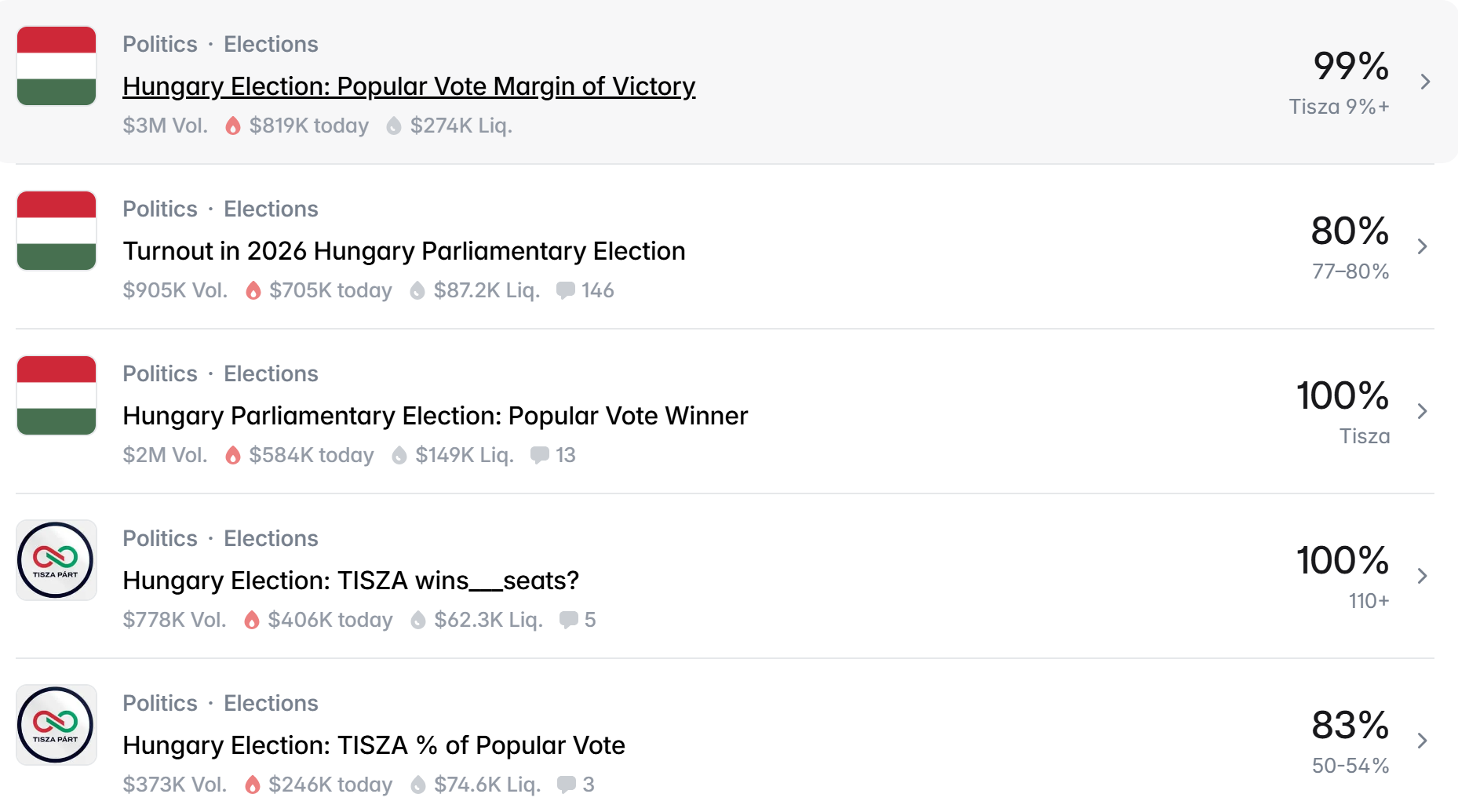Open chevron arrow beside 80% turnout odds
Viewport: 1458px width, 812px height.
pyautogui.click(x=1422, y=246)
